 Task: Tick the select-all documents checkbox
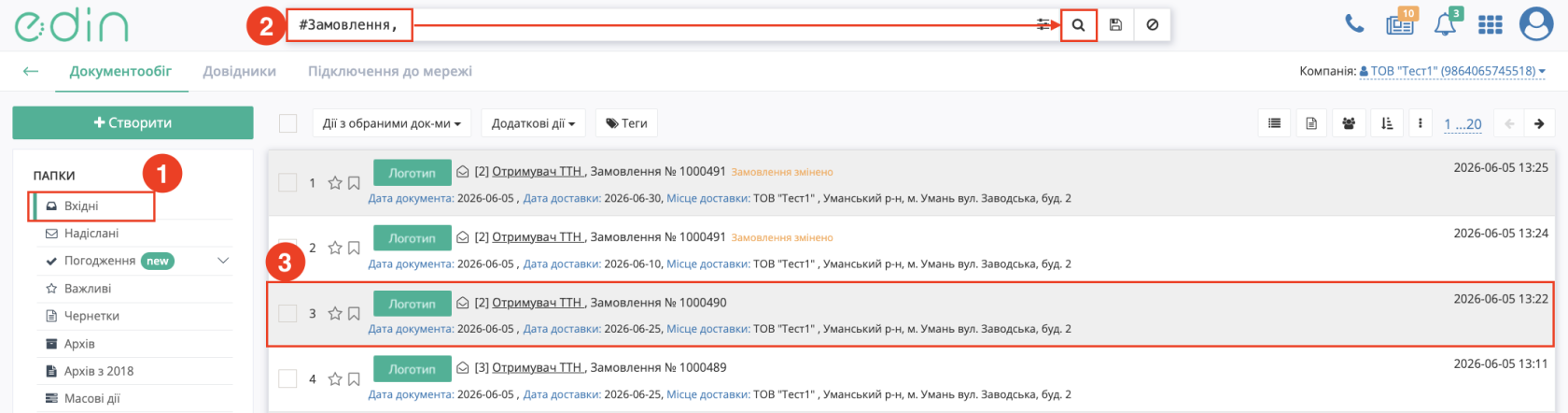tap(287, 123)
